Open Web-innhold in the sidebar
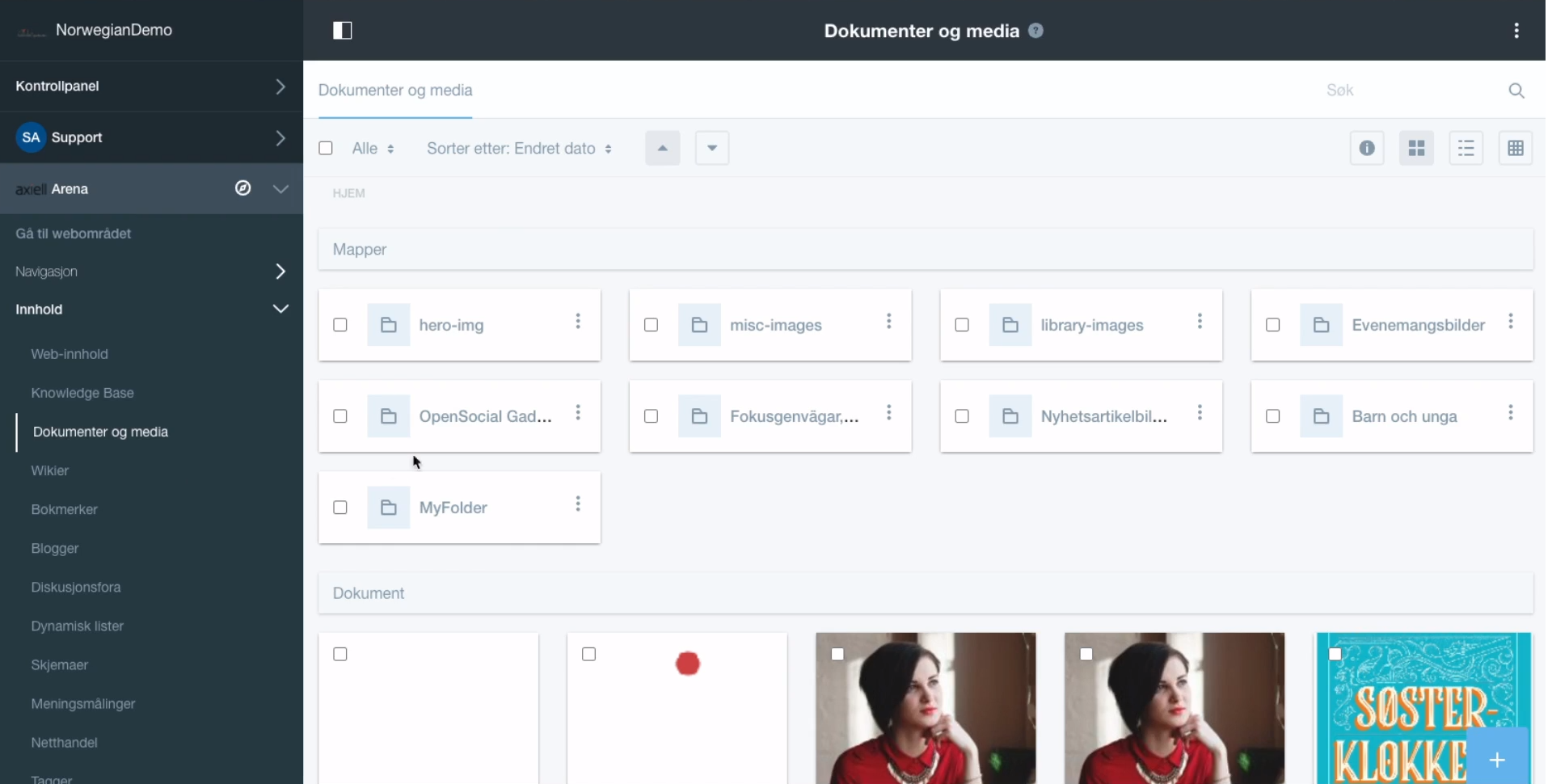 click(x=70, y=354)
